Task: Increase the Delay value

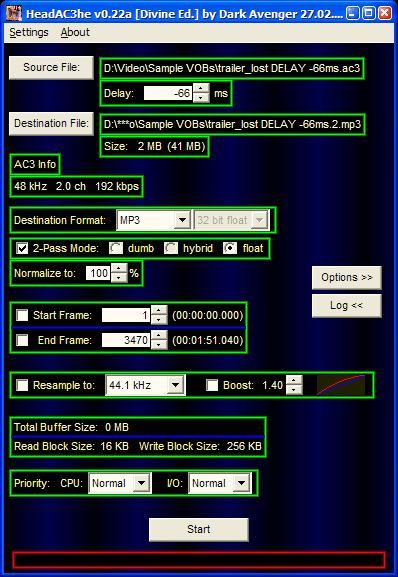Action: coord(201,89)
